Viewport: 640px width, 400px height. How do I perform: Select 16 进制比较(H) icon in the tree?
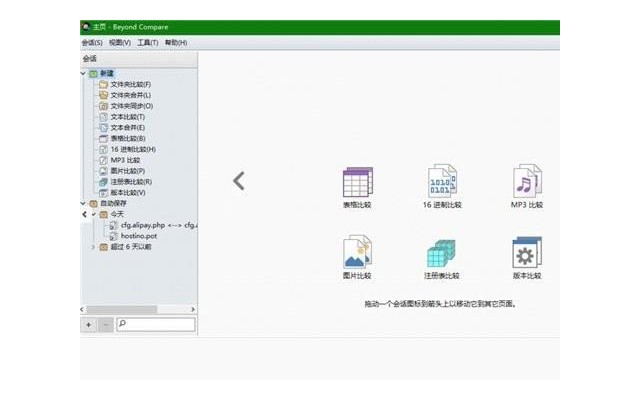pyautogui.click(x=103, y=149)
